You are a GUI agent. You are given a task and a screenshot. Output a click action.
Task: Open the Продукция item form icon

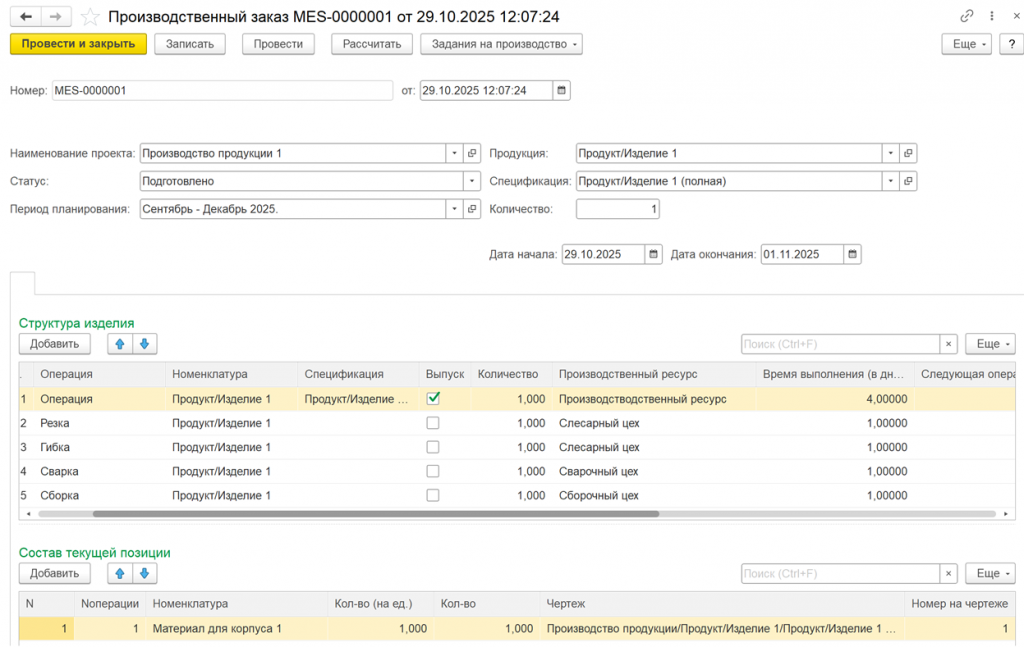point(908,154)
